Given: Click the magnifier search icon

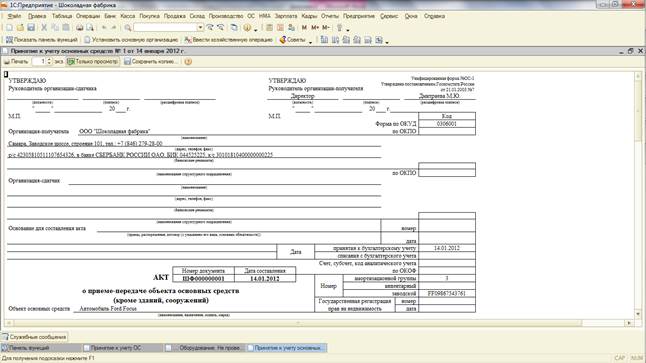Looking at the screenshot, I should point(128,28).
